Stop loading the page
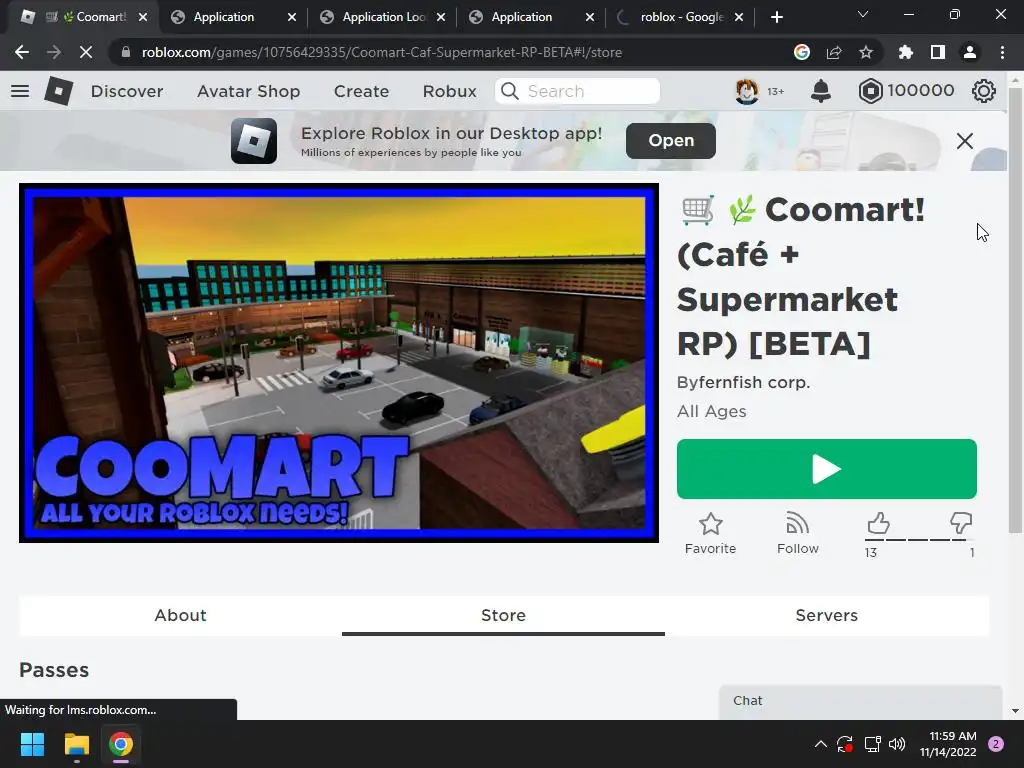The image size is (1024, 768). point(86,52)
